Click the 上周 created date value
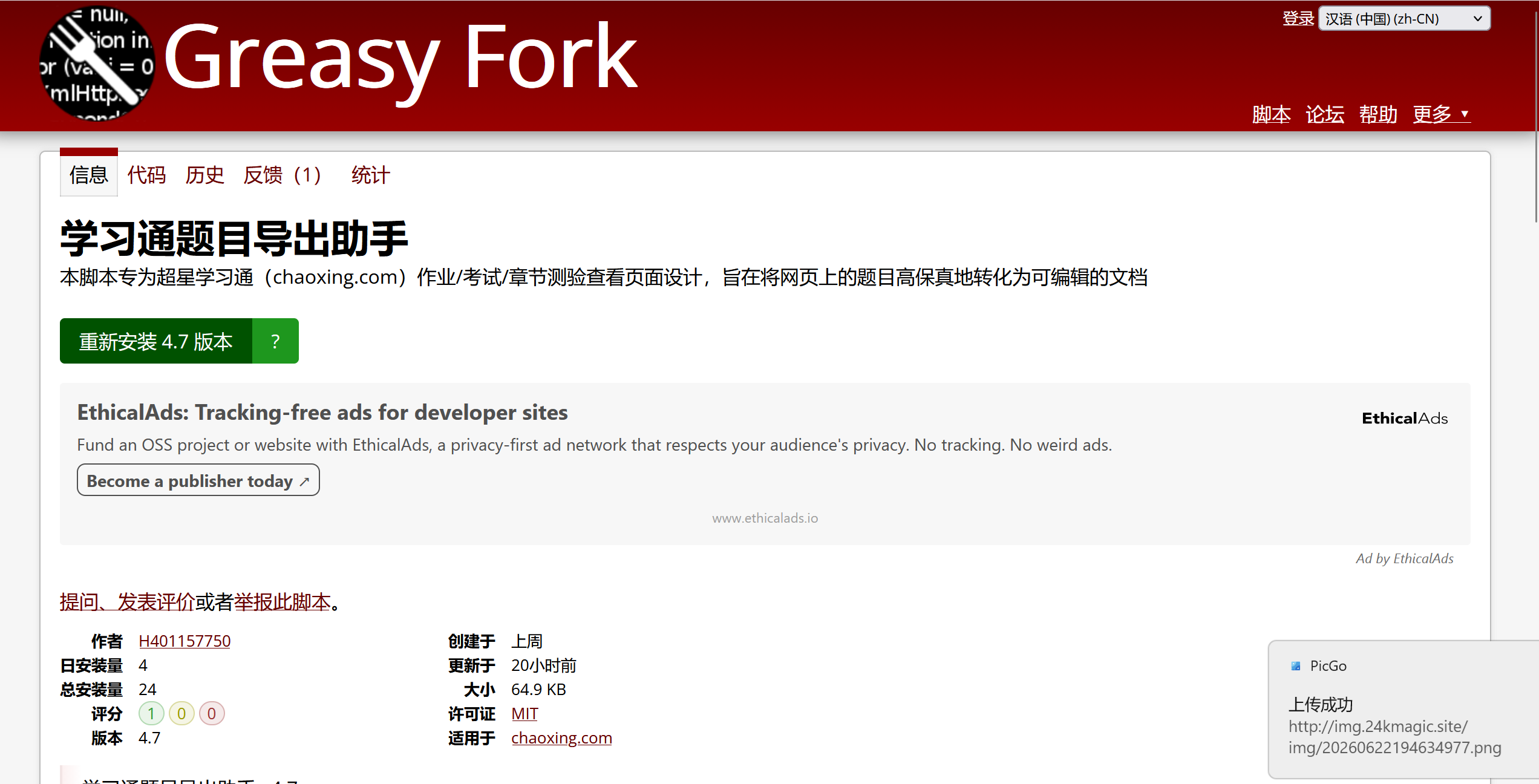 pos(527,641)
